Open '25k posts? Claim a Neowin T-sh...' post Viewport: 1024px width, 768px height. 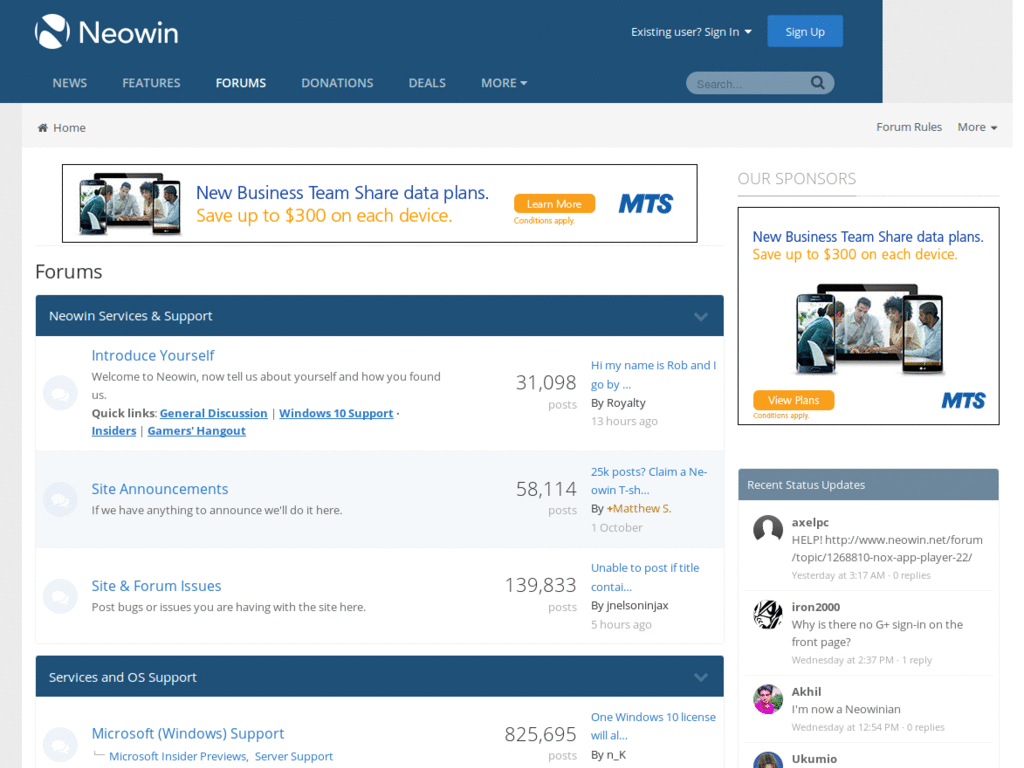[x=648, y=481]
